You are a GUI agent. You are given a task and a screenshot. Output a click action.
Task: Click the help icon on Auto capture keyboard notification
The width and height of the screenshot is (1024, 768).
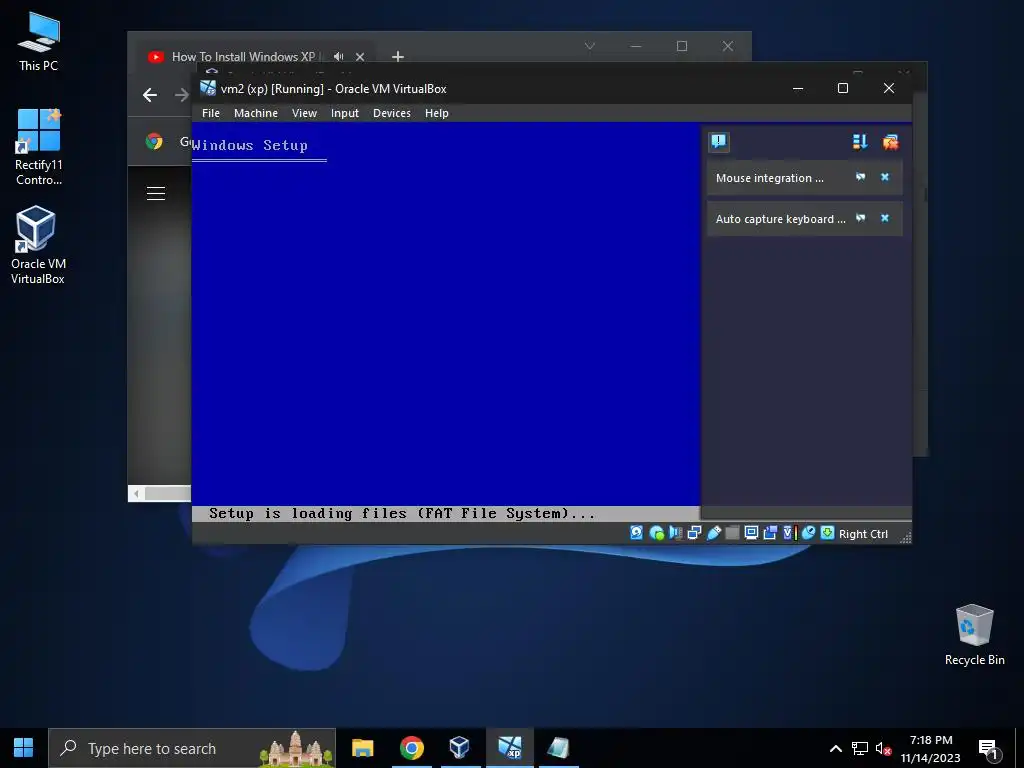[861, 218]
